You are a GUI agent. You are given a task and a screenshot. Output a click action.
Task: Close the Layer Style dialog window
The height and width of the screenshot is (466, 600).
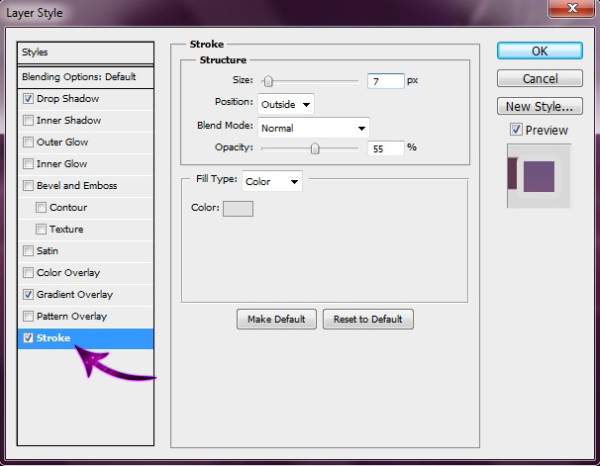tap(570, 10)
